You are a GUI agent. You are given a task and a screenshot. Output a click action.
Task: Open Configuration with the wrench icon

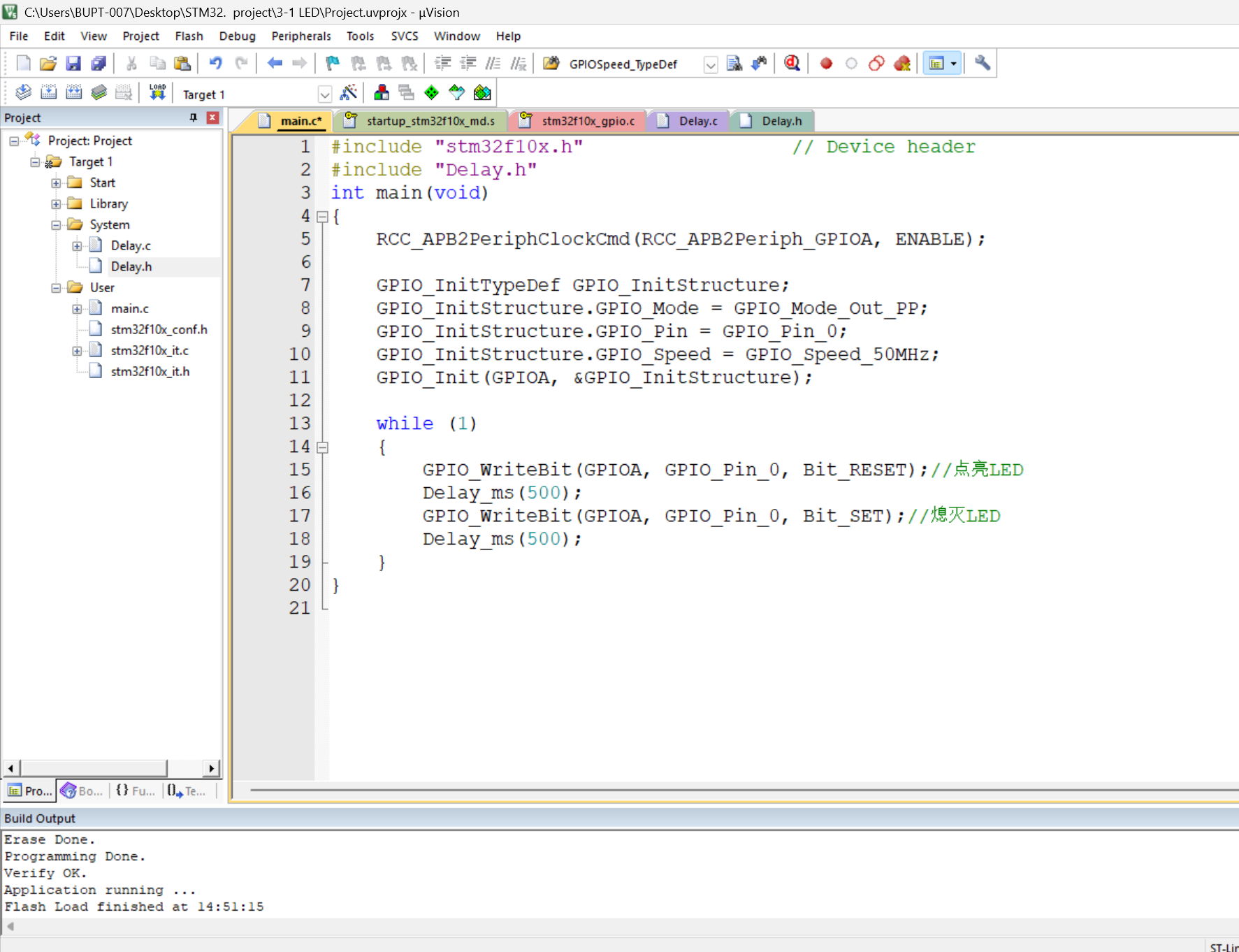pos(983,64)
